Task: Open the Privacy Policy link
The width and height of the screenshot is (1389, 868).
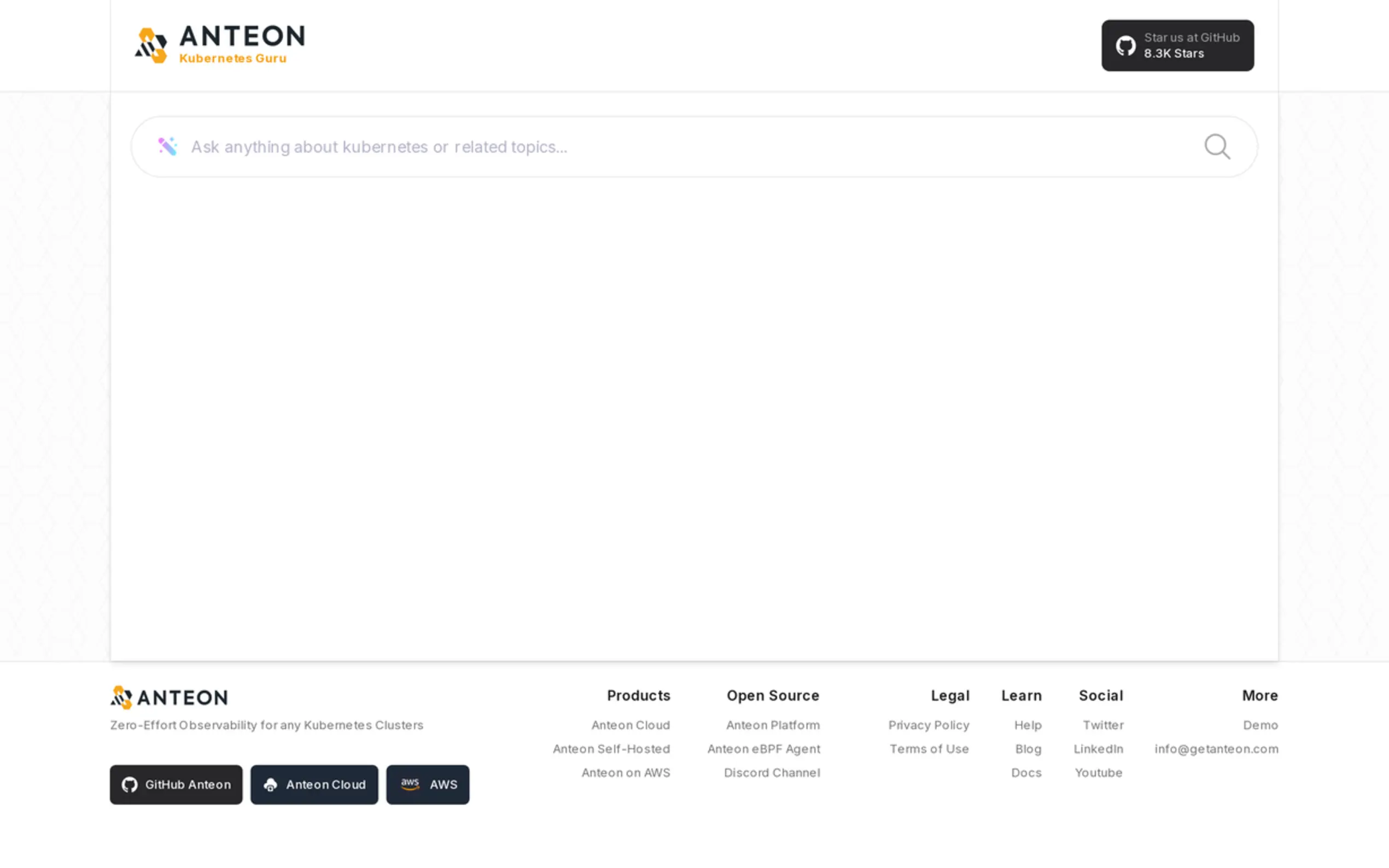Action: tap(929, 725)
